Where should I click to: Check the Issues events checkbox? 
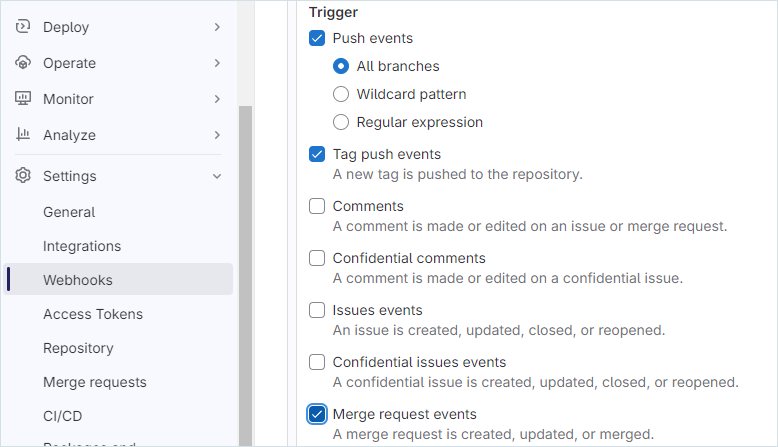point(317,310)
